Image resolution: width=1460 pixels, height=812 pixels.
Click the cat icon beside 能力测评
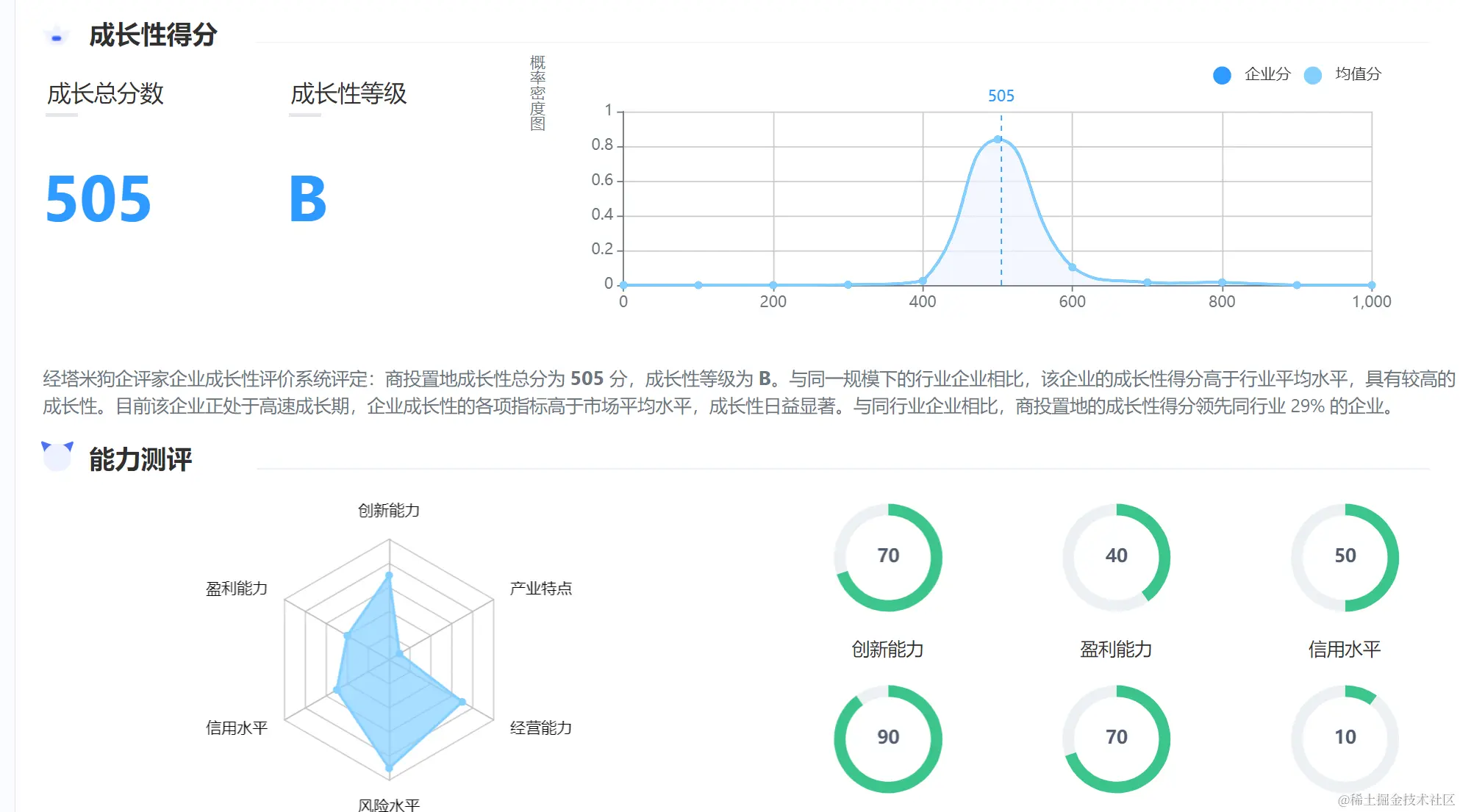point(57,456)
